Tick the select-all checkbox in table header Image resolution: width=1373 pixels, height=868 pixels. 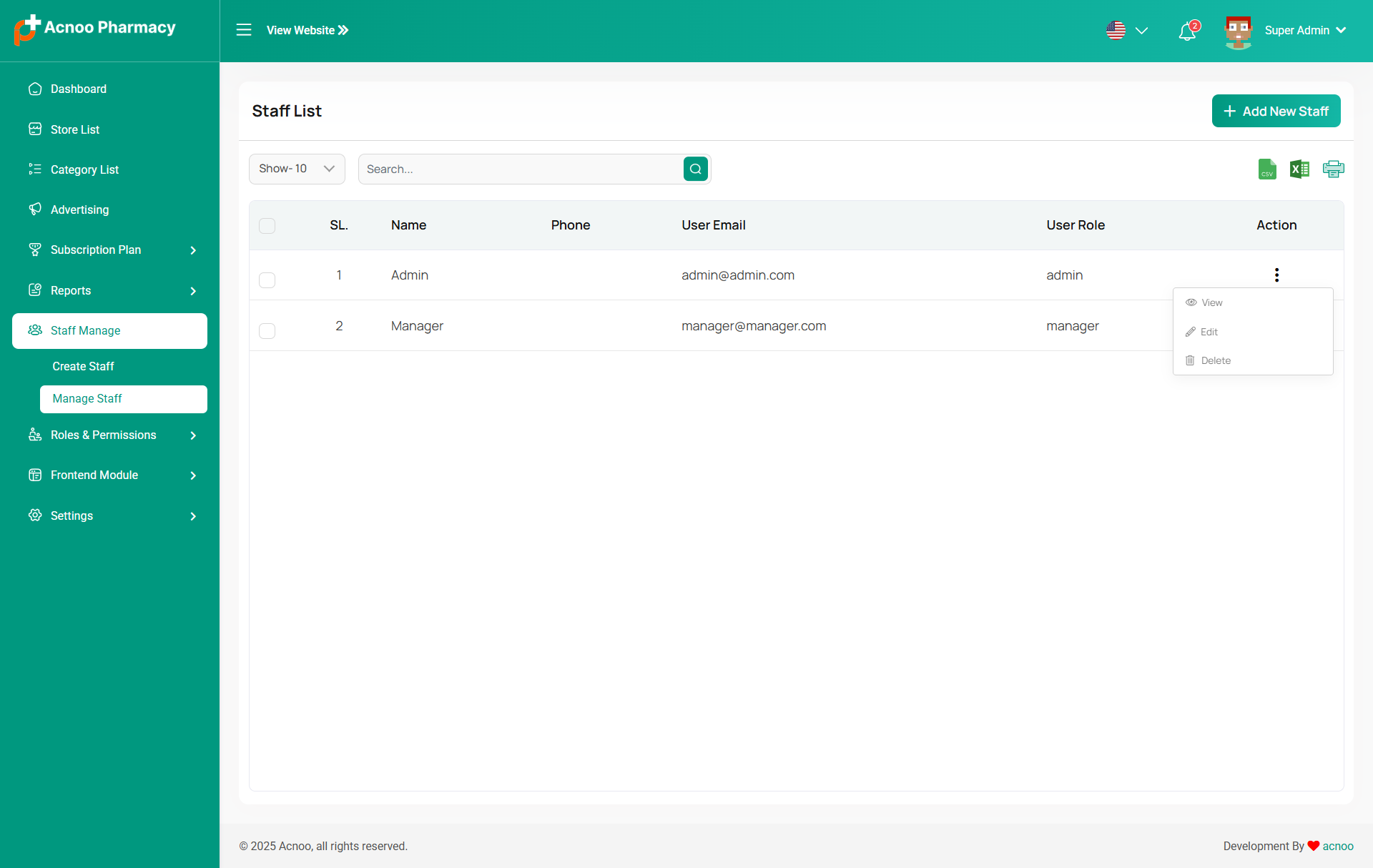click(267, 226)
